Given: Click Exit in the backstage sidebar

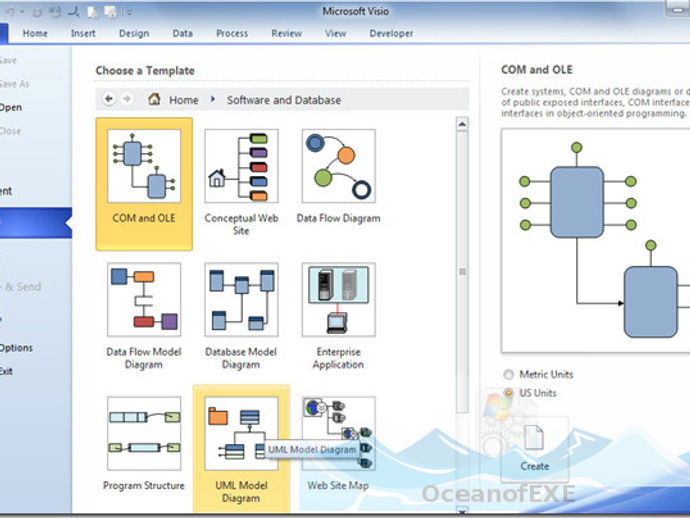Looking at the screenshot, I should [x=6, y=371].
